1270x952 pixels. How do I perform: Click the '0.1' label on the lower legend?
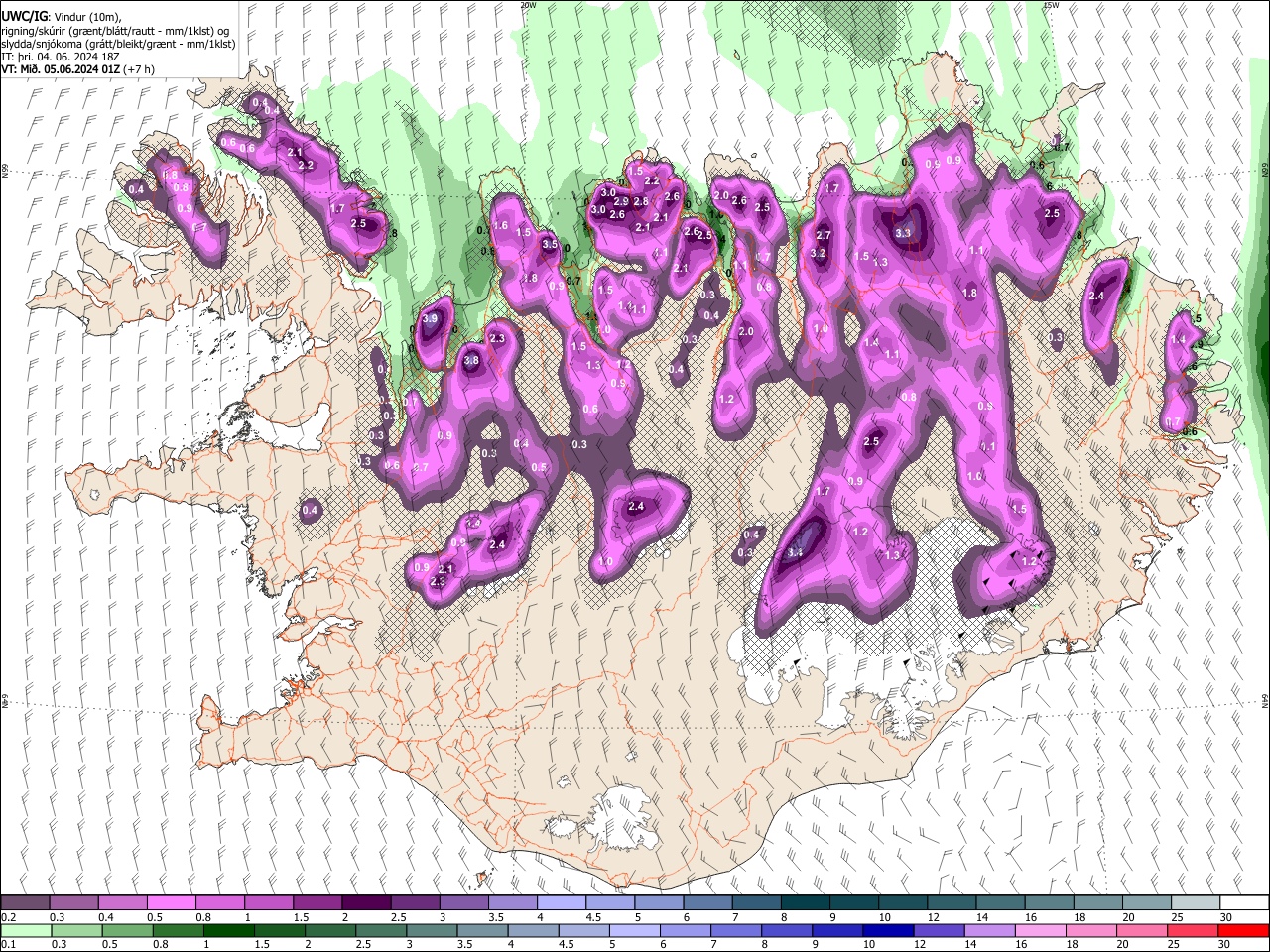point(9,944)
